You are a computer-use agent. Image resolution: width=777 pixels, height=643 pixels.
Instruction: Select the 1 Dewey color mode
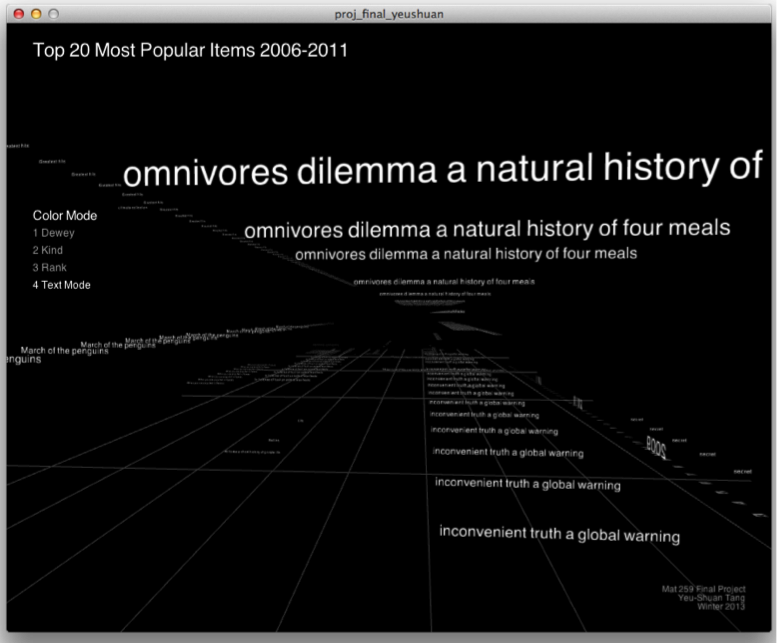[x=54, y=233]
